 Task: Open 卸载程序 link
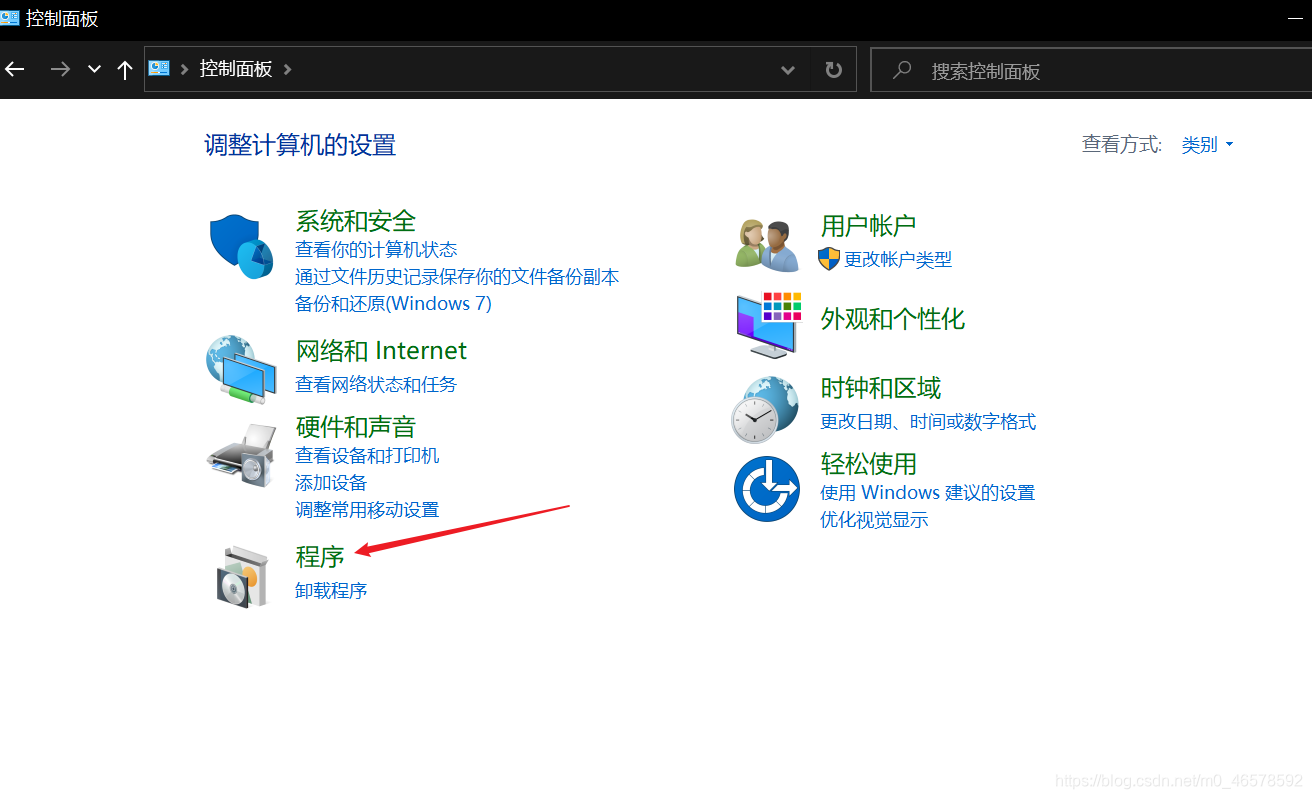pos(331,590)
